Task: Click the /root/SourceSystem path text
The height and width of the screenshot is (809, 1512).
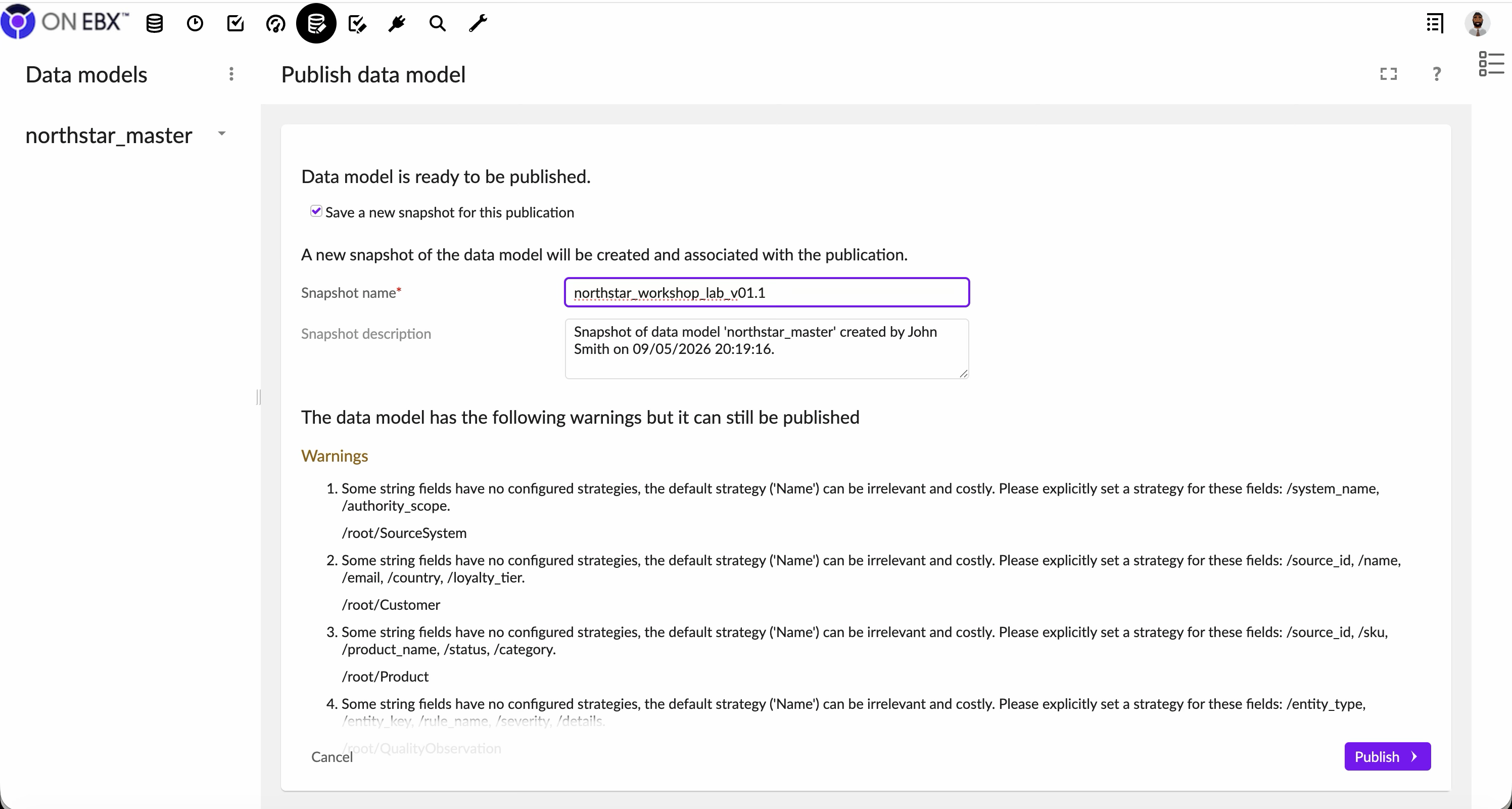Action: point(404,532)
